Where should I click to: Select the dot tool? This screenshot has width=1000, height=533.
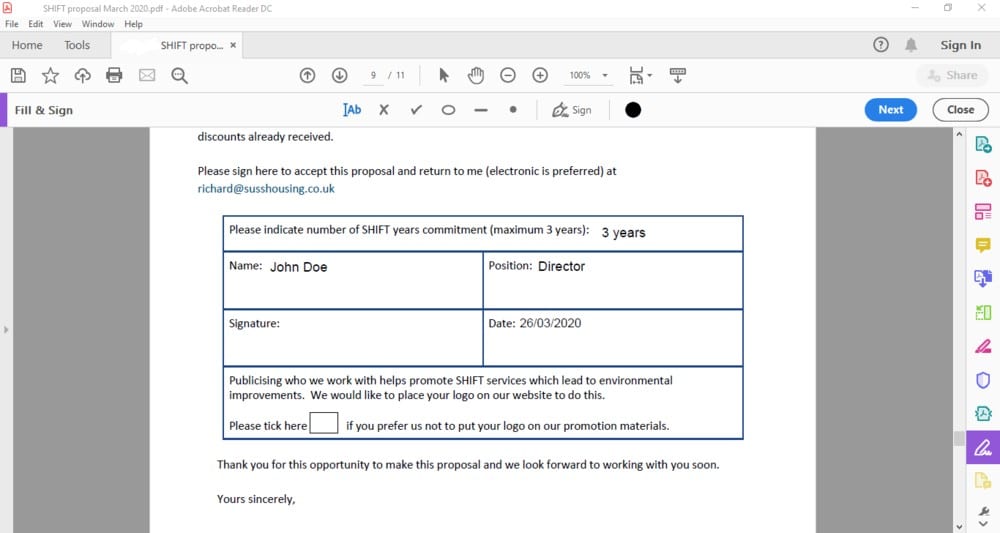tap(513, 110)
